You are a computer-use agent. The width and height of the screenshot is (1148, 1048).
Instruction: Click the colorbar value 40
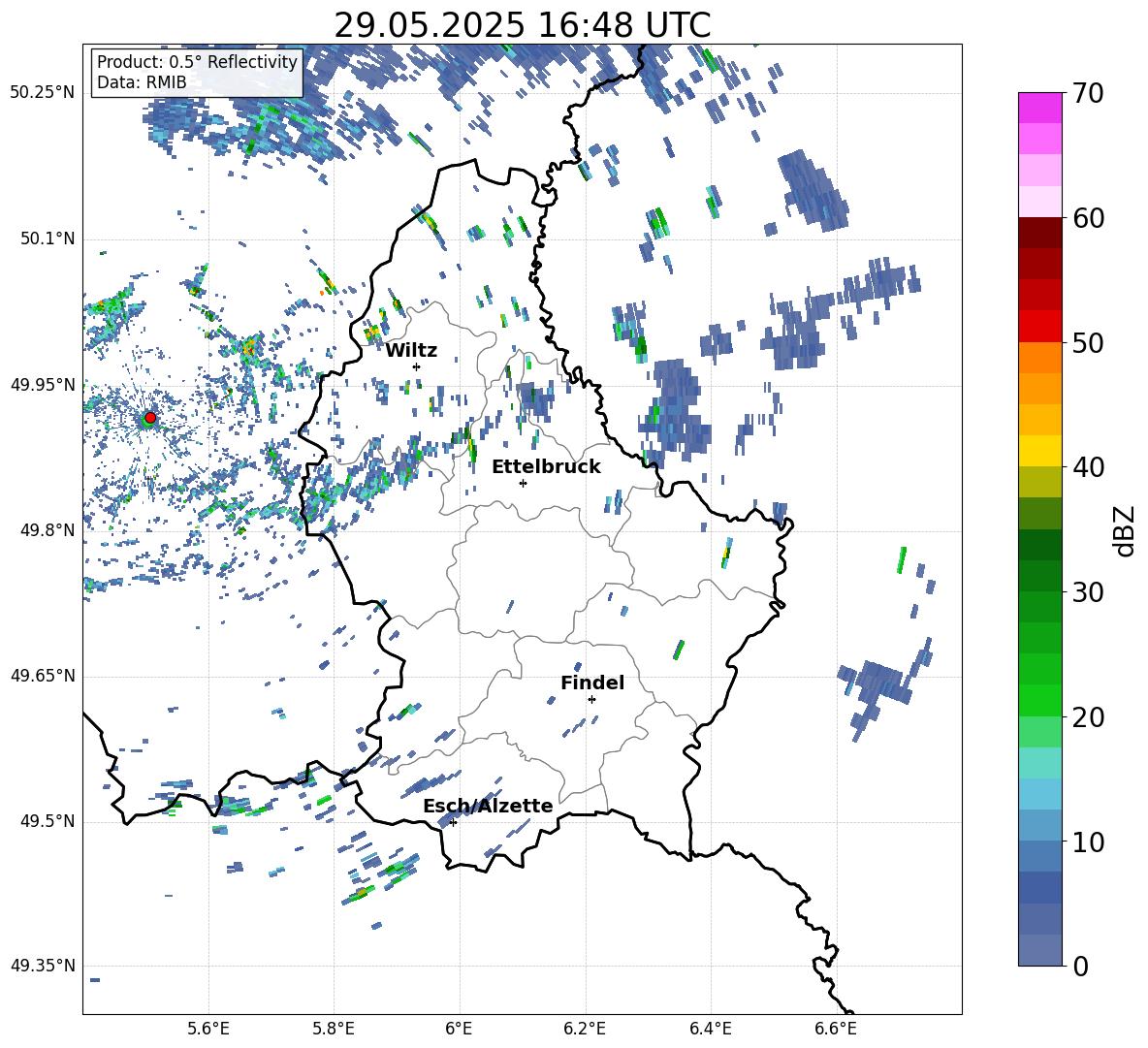1088,467
